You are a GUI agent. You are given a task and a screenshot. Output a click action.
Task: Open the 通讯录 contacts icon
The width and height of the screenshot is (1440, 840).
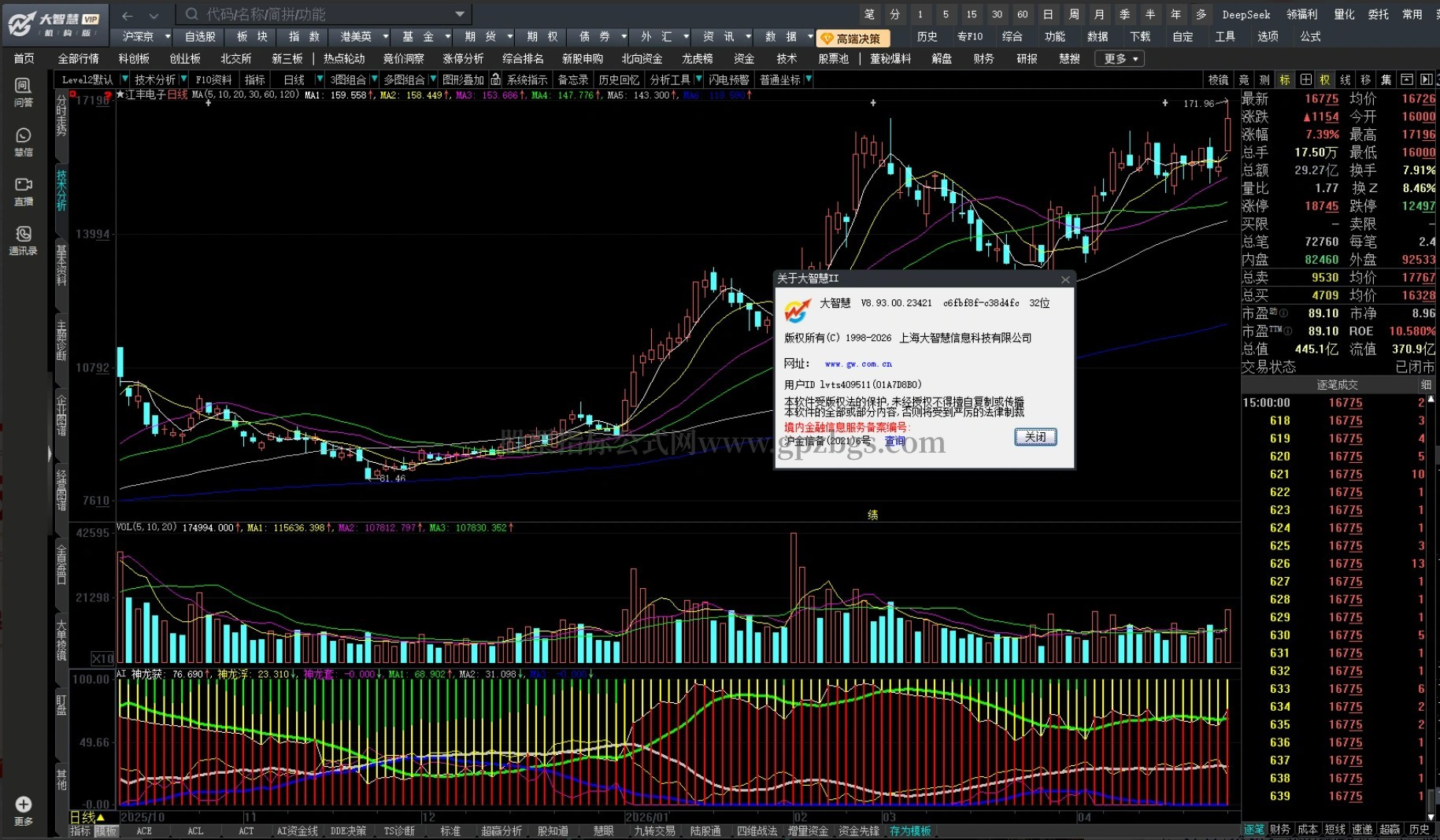24,240
